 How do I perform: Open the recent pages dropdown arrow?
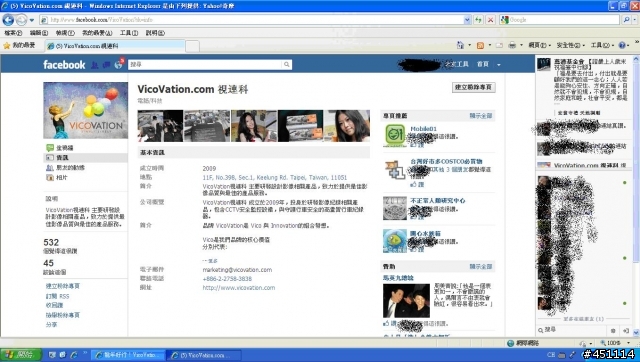pos(32,20)
